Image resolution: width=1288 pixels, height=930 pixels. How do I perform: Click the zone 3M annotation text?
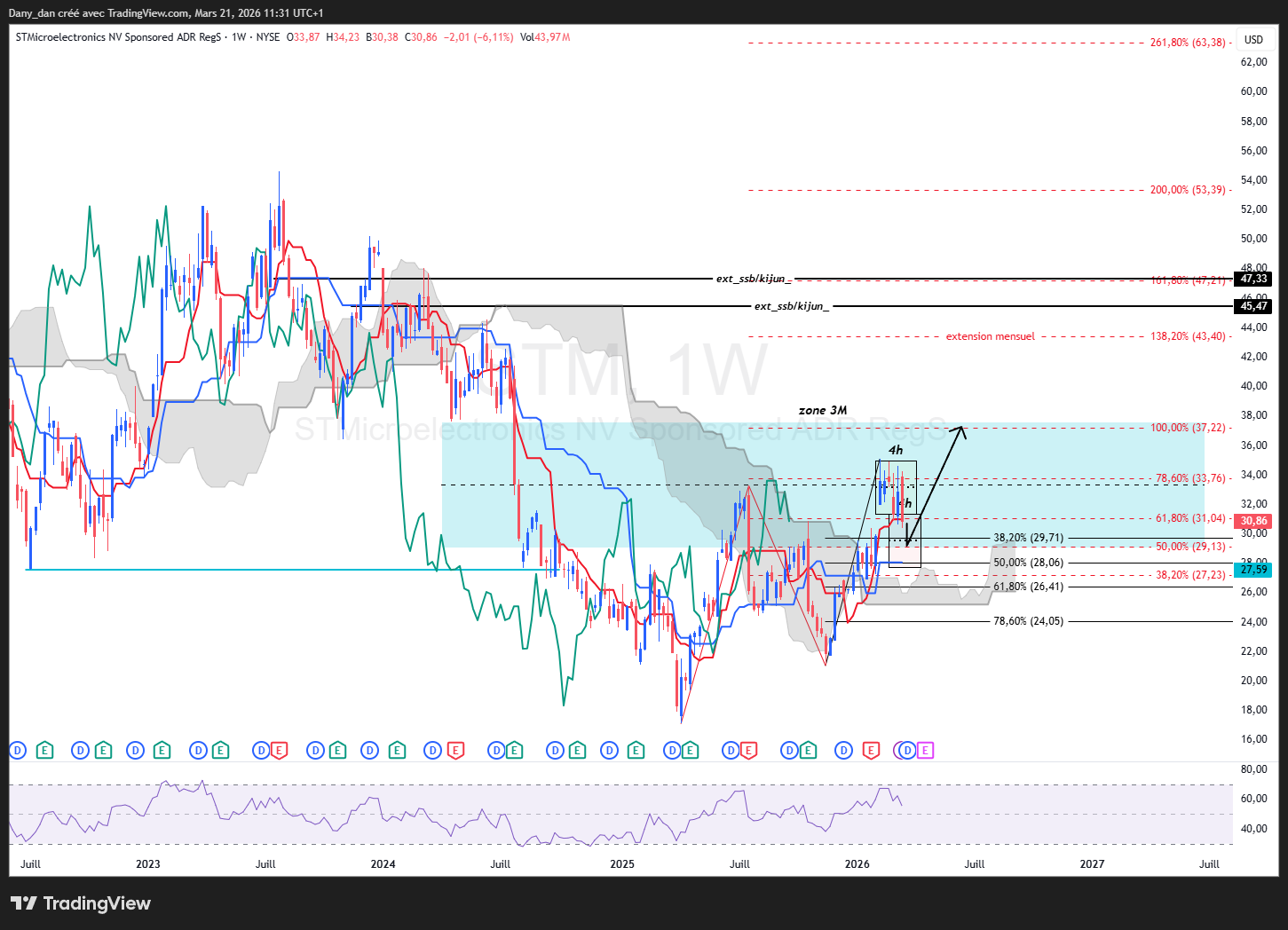tap(823, 410)
